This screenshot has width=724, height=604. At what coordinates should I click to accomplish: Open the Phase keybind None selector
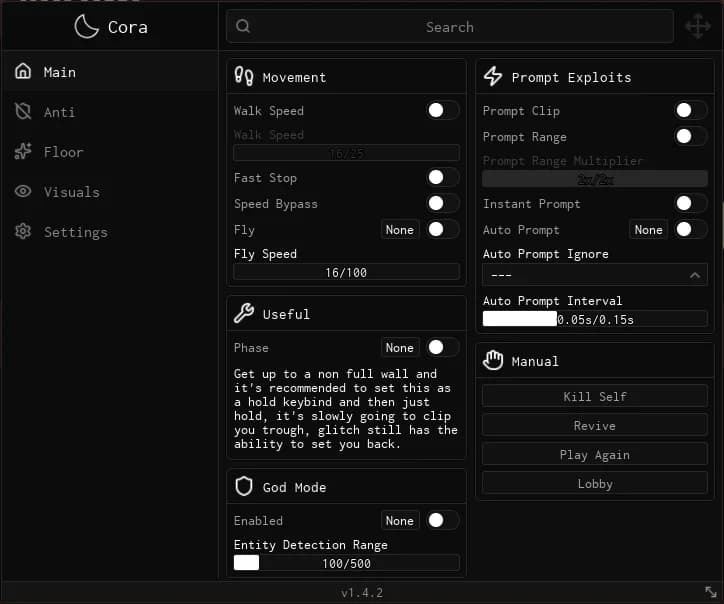(400, 347)
